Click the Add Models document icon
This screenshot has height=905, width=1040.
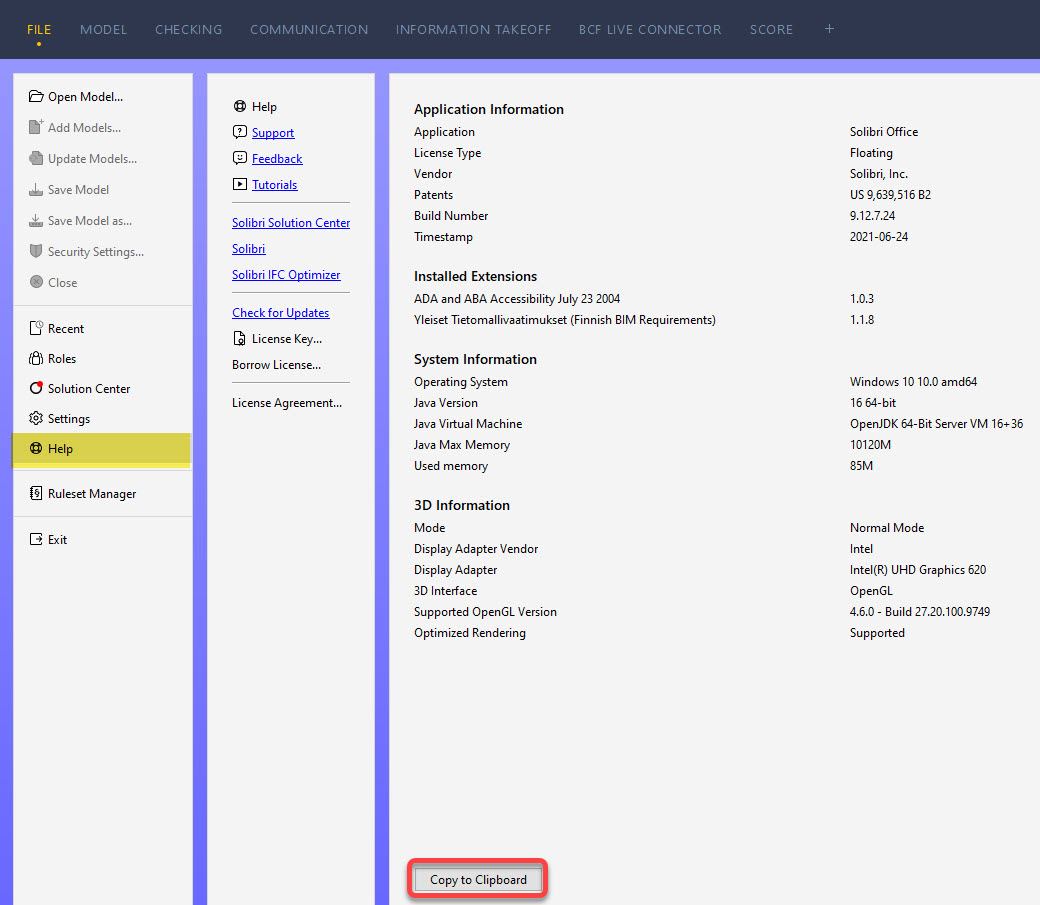pos(36,127)
